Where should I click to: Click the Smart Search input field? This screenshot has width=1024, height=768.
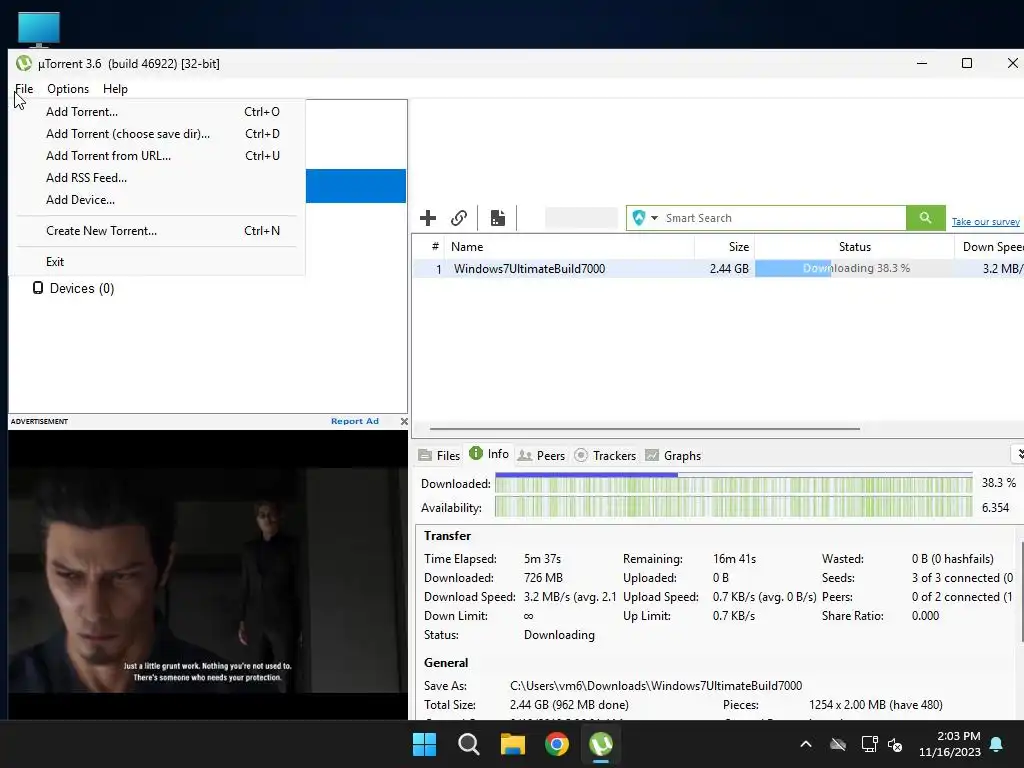[782, 218]
